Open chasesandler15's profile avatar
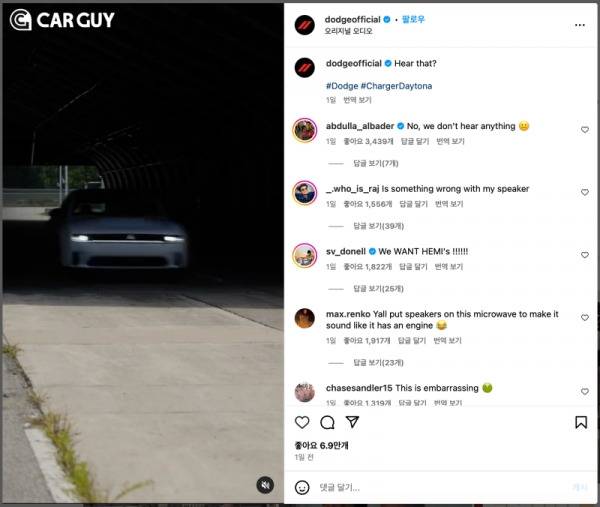Screen dimensions: 600x507 point(305,391)
